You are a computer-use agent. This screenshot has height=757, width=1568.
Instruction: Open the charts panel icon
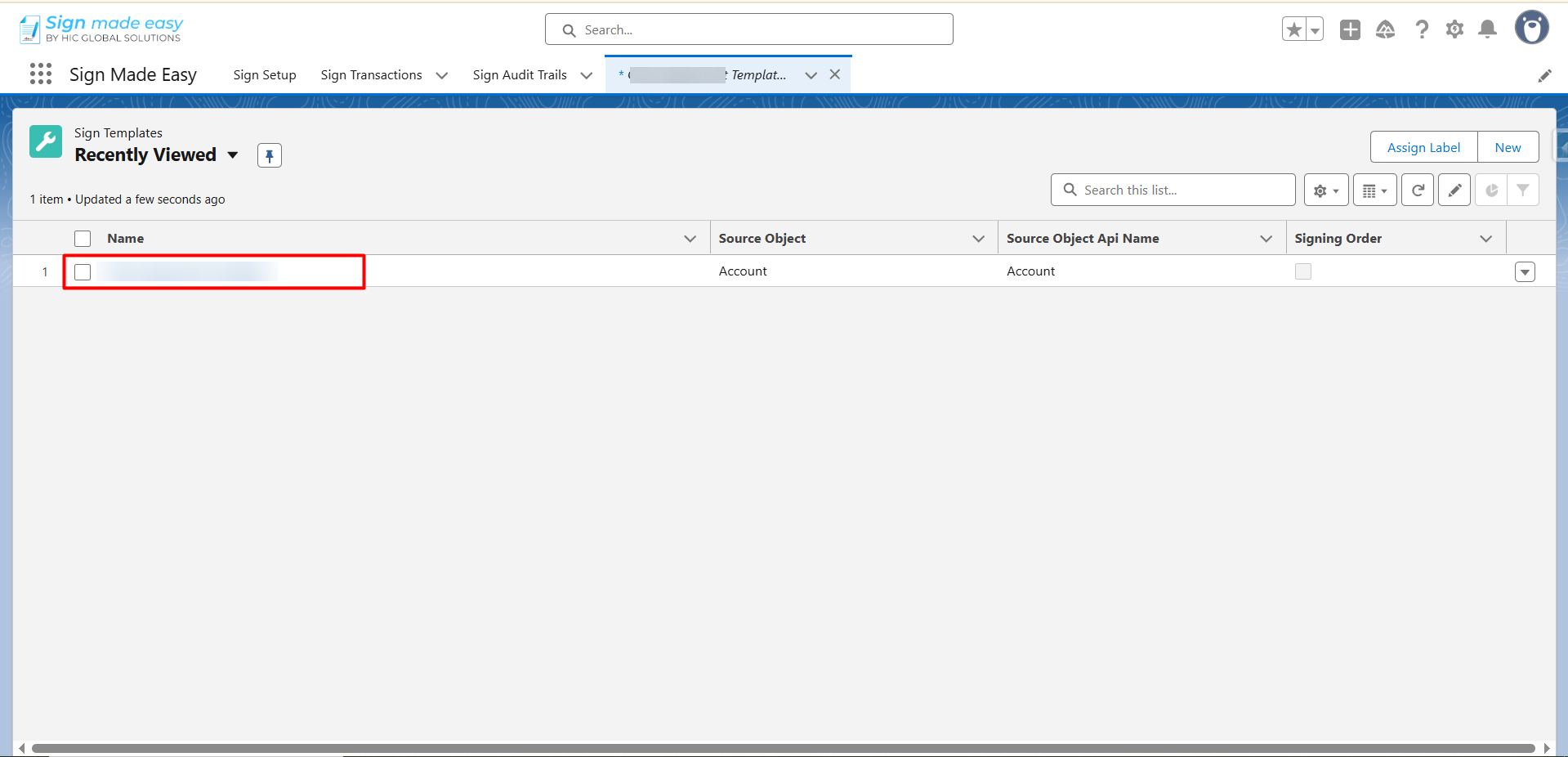(1491, 190)
